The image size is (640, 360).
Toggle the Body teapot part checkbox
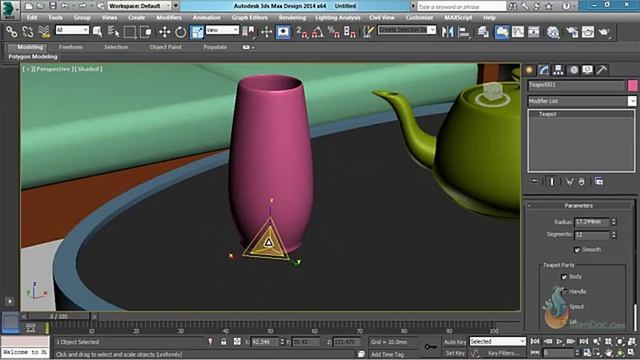coord(564,277)
